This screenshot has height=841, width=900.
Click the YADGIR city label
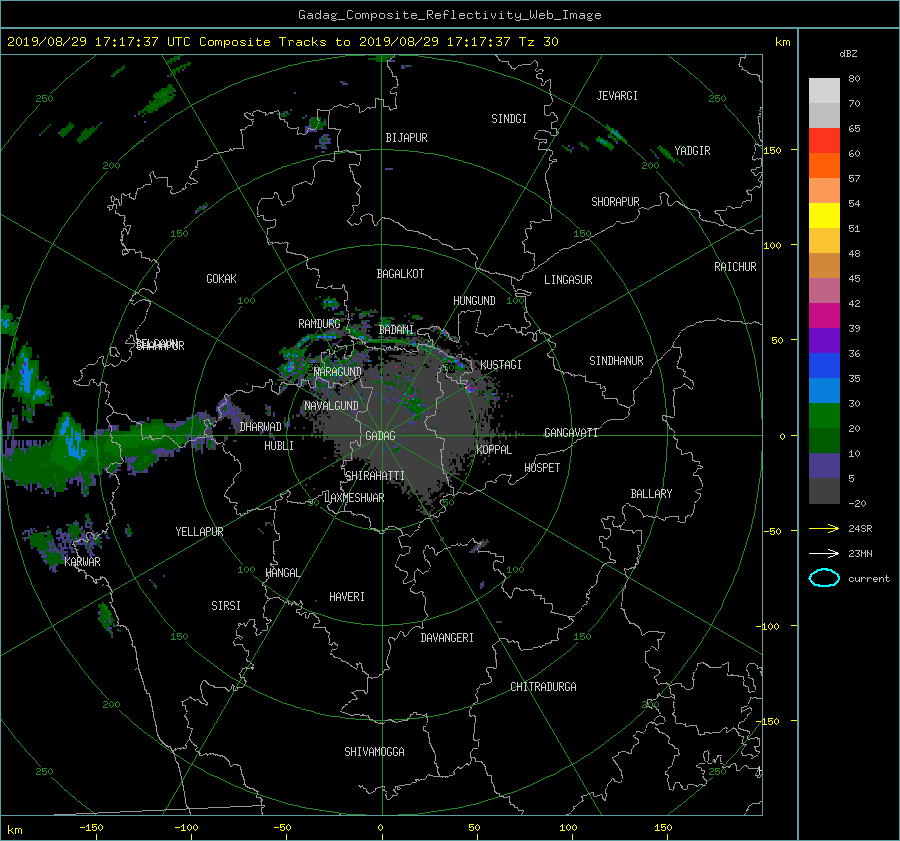(x=692, y=151)
